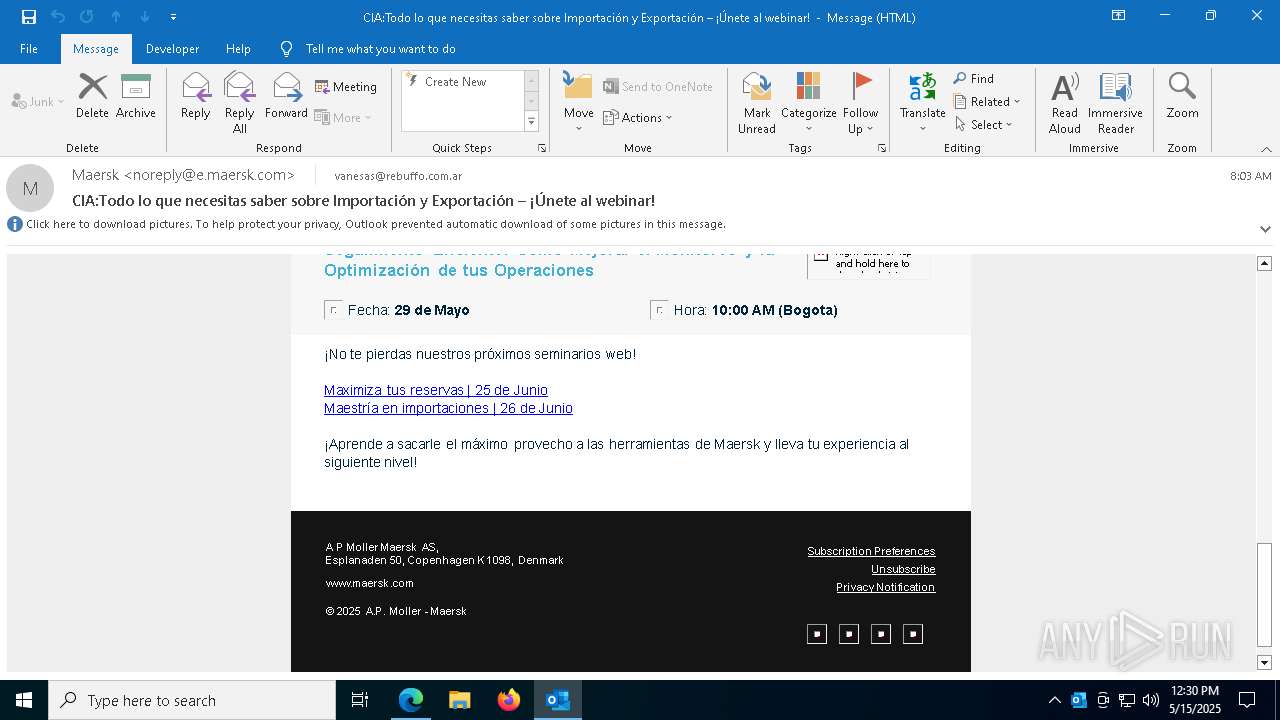Open Immersive Reader
Screen dimensions: 1280x720
[1115, 103]
